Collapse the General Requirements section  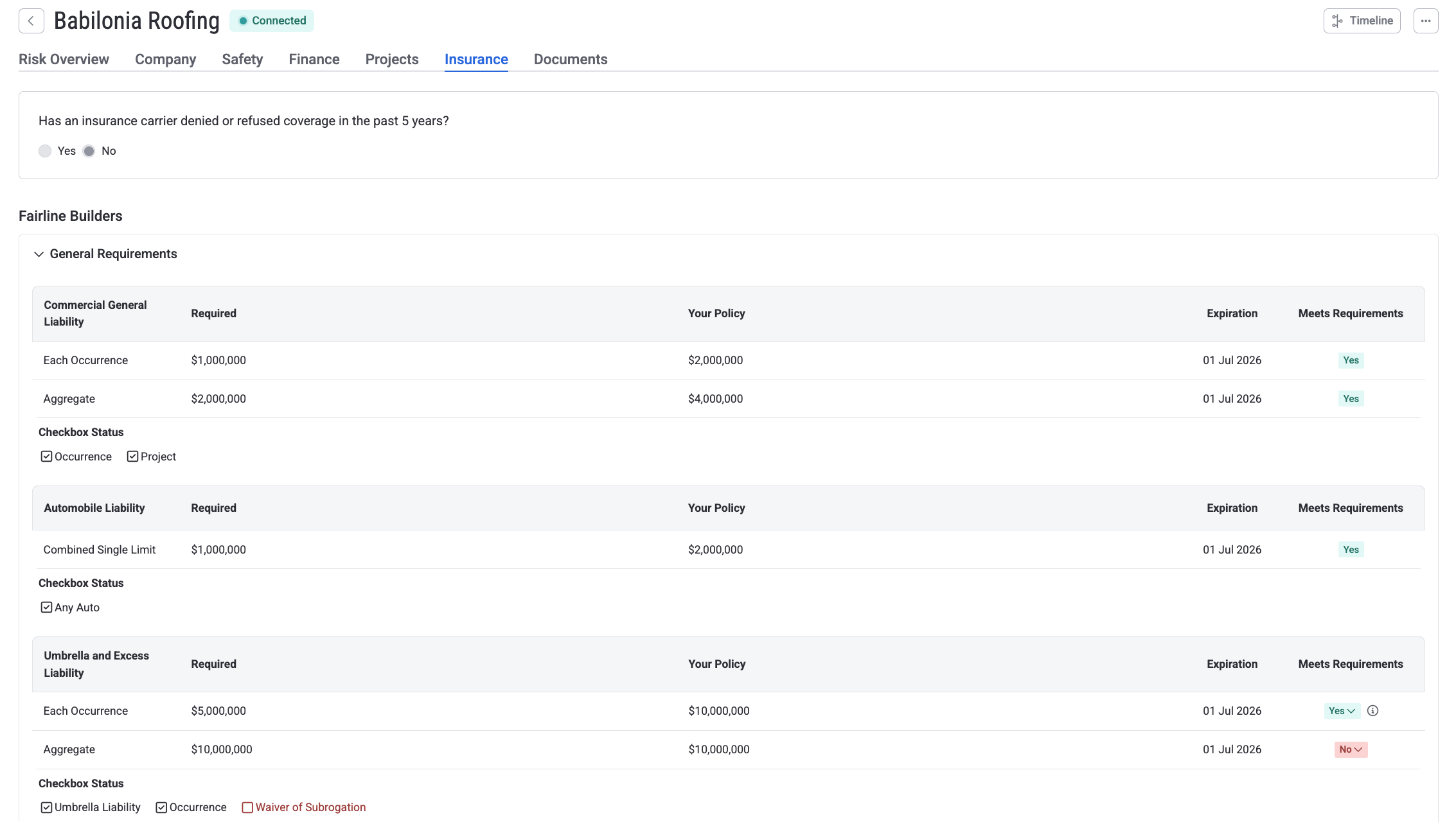point(39,254)
